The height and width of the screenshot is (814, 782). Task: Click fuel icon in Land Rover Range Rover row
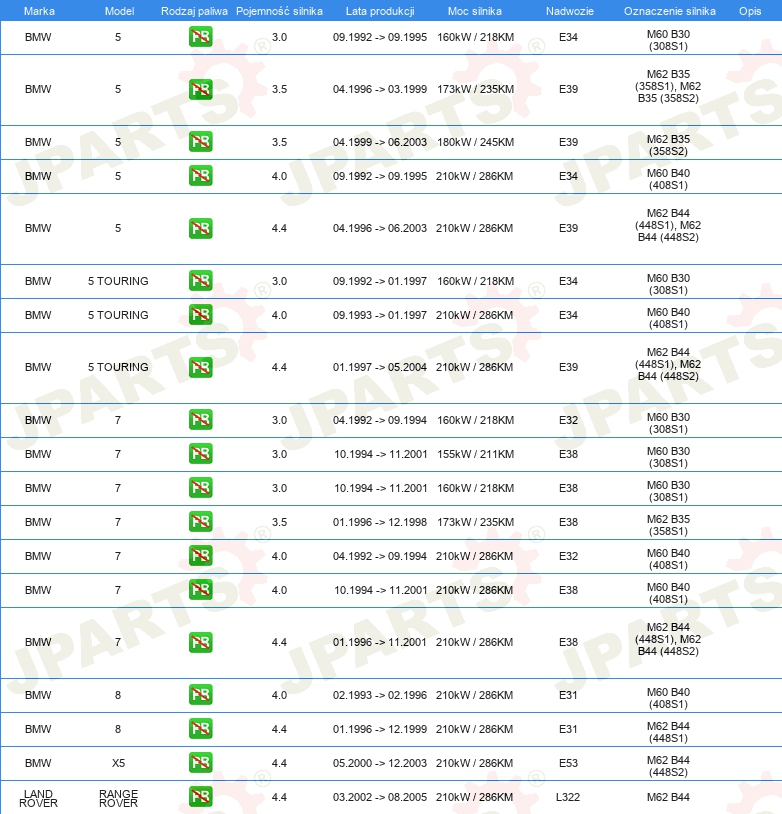200,796
